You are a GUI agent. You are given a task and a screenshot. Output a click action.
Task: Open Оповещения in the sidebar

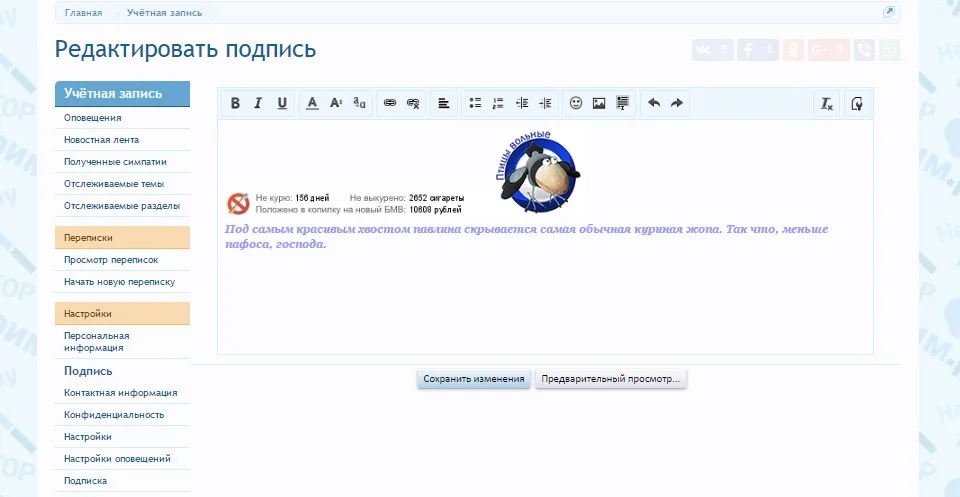[x=122, y=118]
